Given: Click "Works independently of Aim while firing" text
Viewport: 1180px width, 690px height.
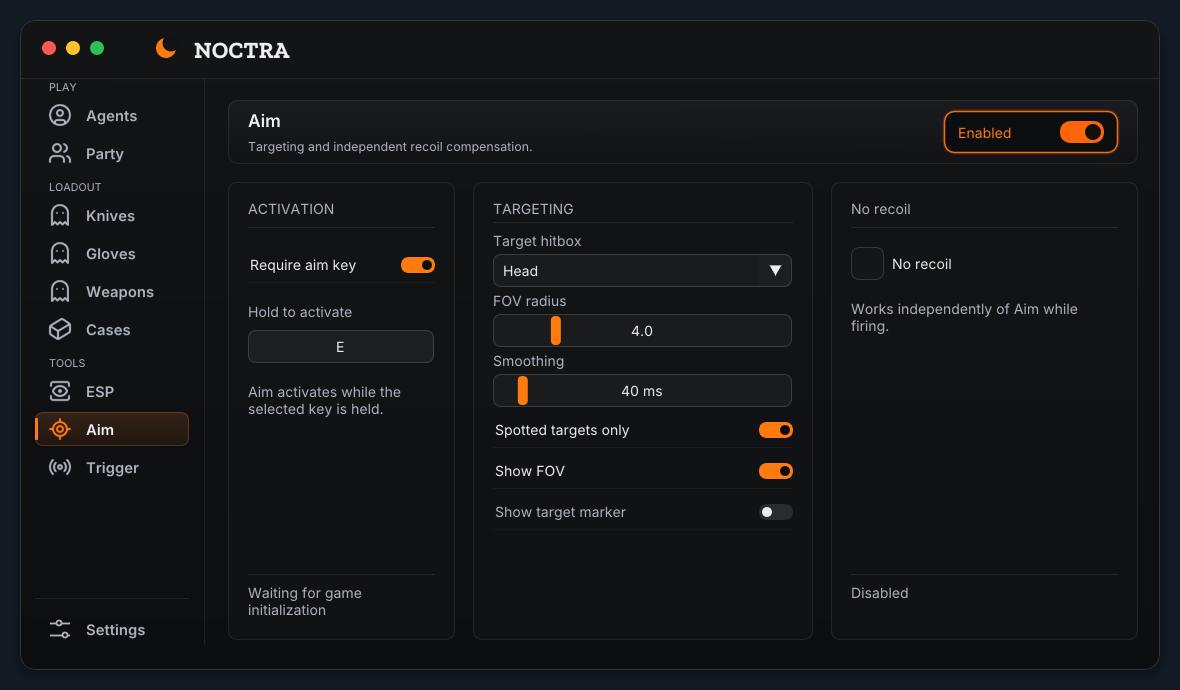Looking at the screenshot, I should pos(964,318).
